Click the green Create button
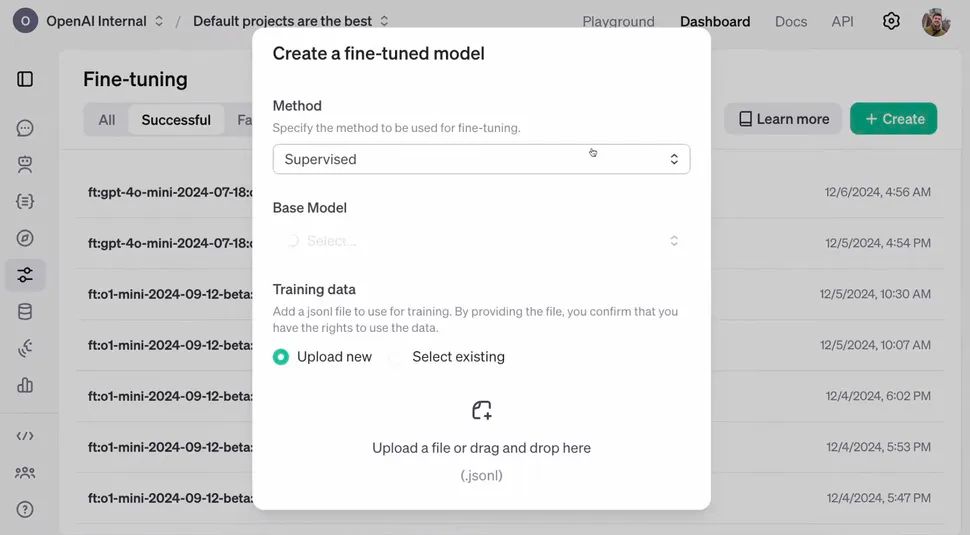Screen dimensions: 970x535 [893, 119]
